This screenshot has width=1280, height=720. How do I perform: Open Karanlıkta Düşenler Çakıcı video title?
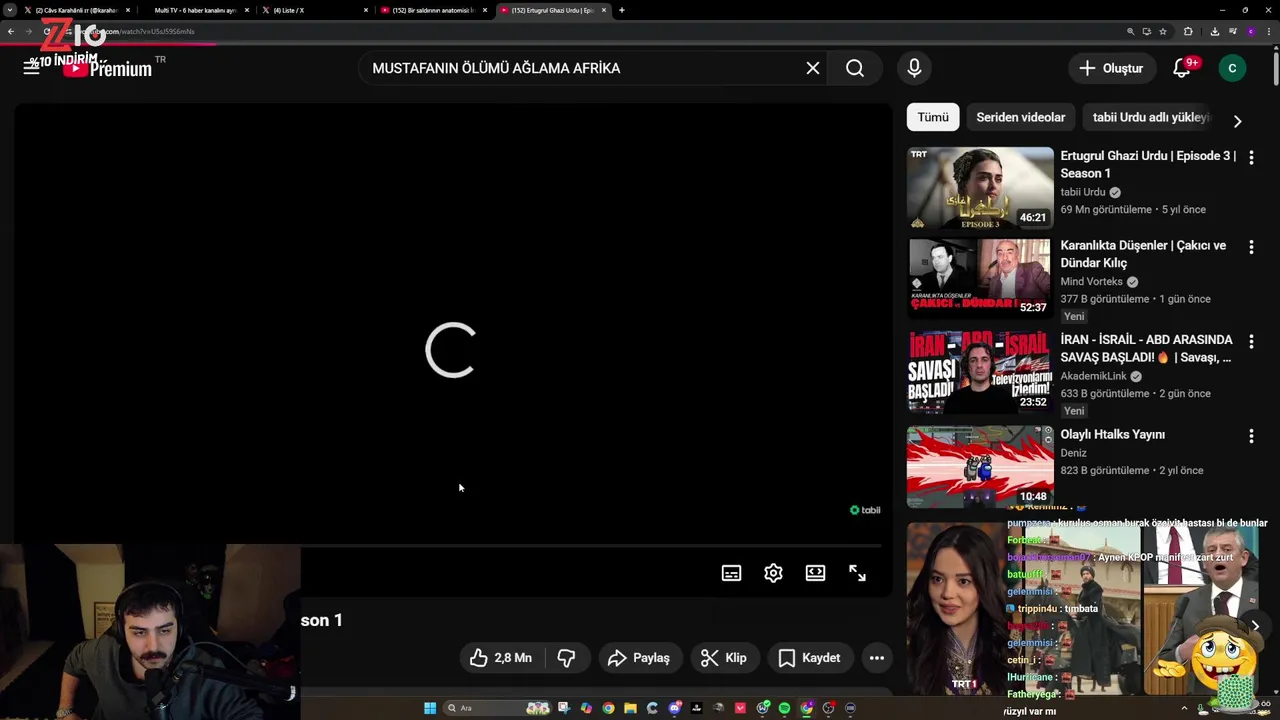tap(1143, 254)
